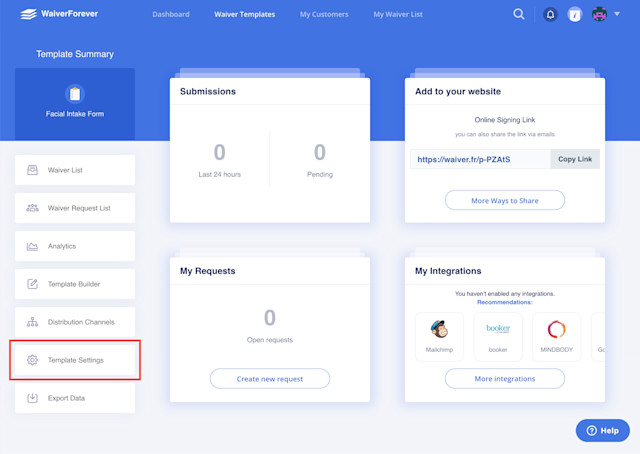The width and height of the screenshot is (640, 454).
Task: Select Template Settings label in sidebar
Action: 76,360
